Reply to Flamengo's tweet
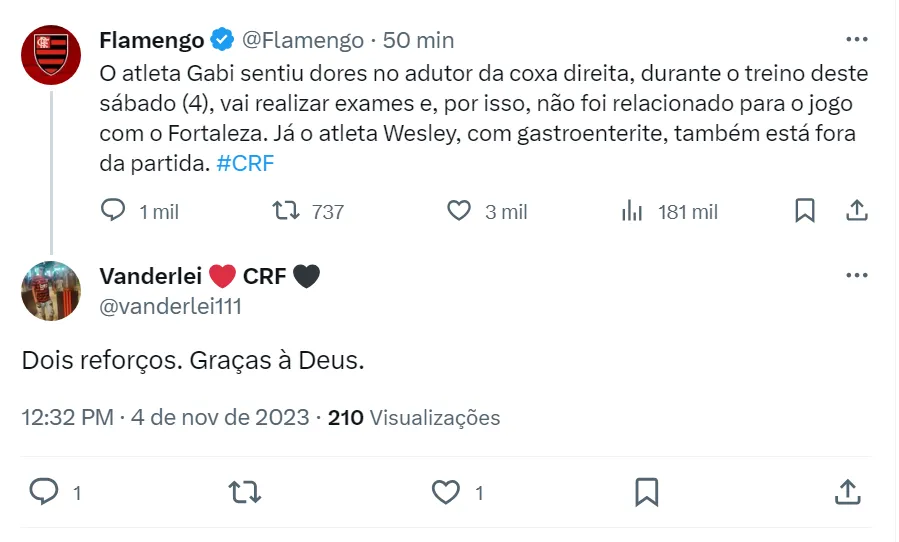 [114, 211]
